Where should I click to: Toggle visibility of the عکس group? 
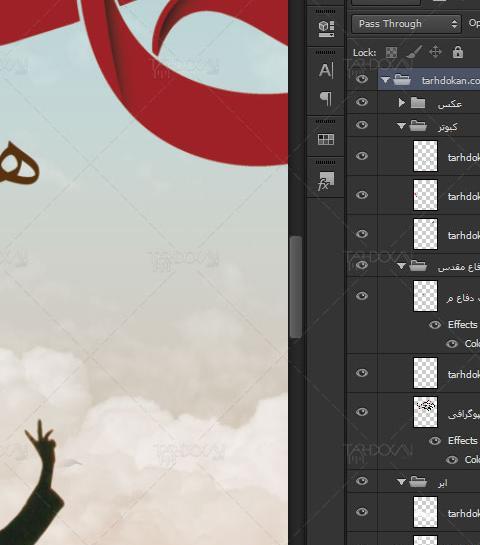point(362,102)
